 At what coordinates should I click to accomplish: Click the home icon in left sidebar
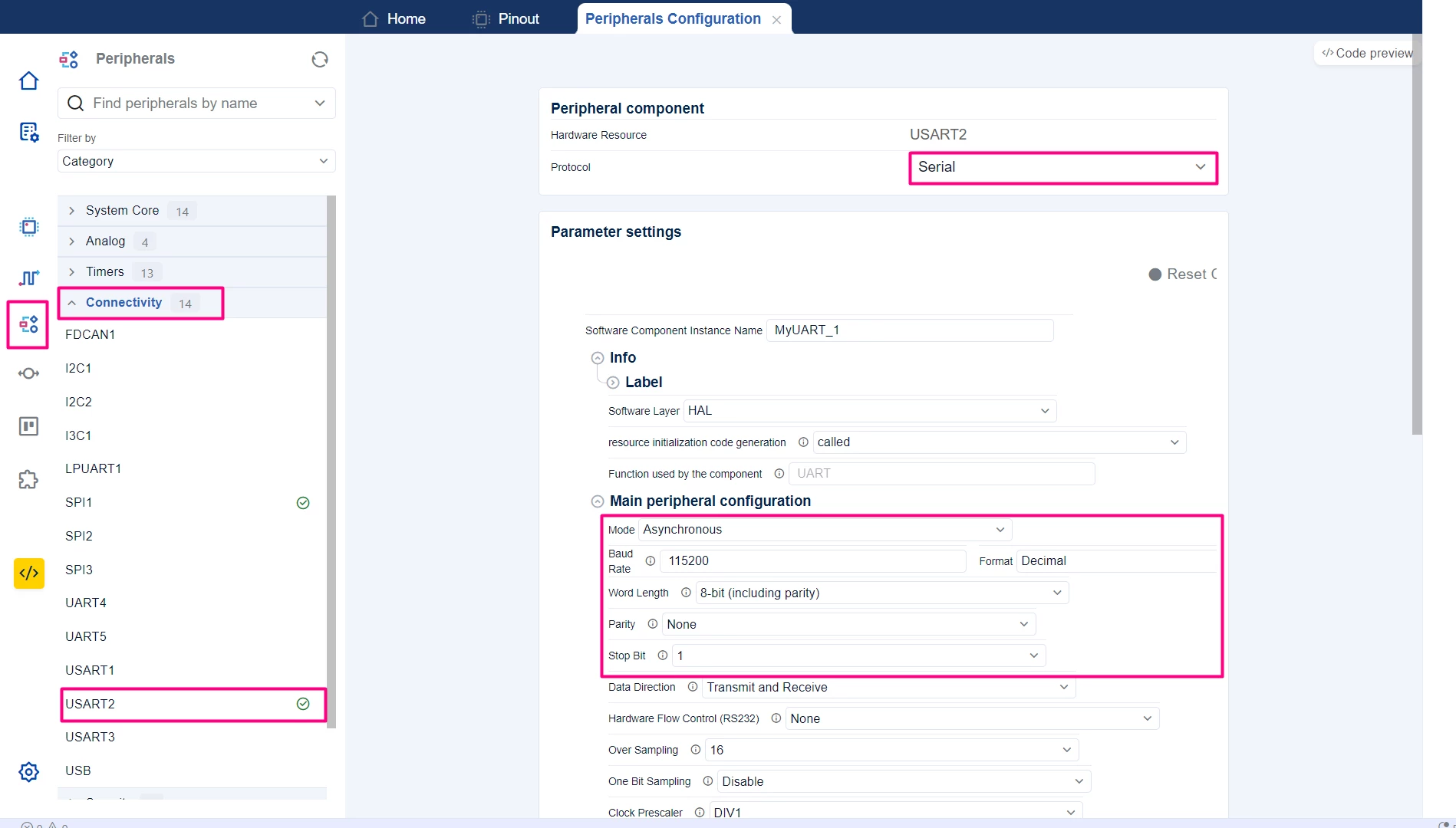pyautogui.click(x=28, y=80)
